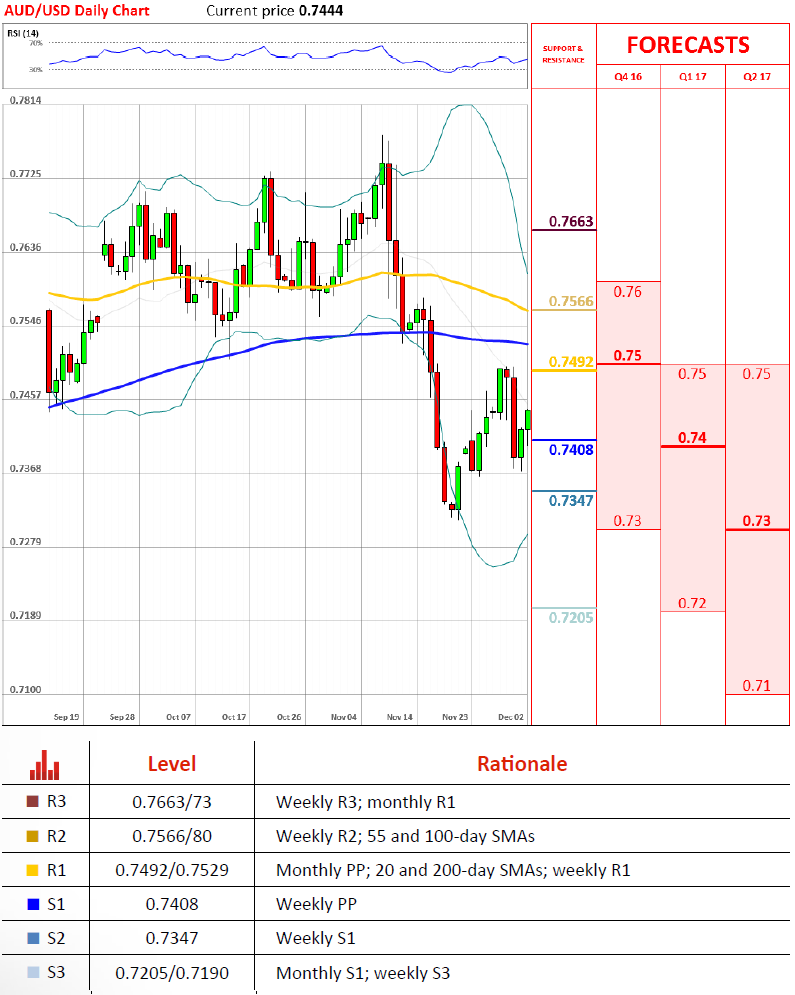Screen dimensions: 795x995
Task: Click the R3 dark red color swatch
Action: click(x=33, y=801)
